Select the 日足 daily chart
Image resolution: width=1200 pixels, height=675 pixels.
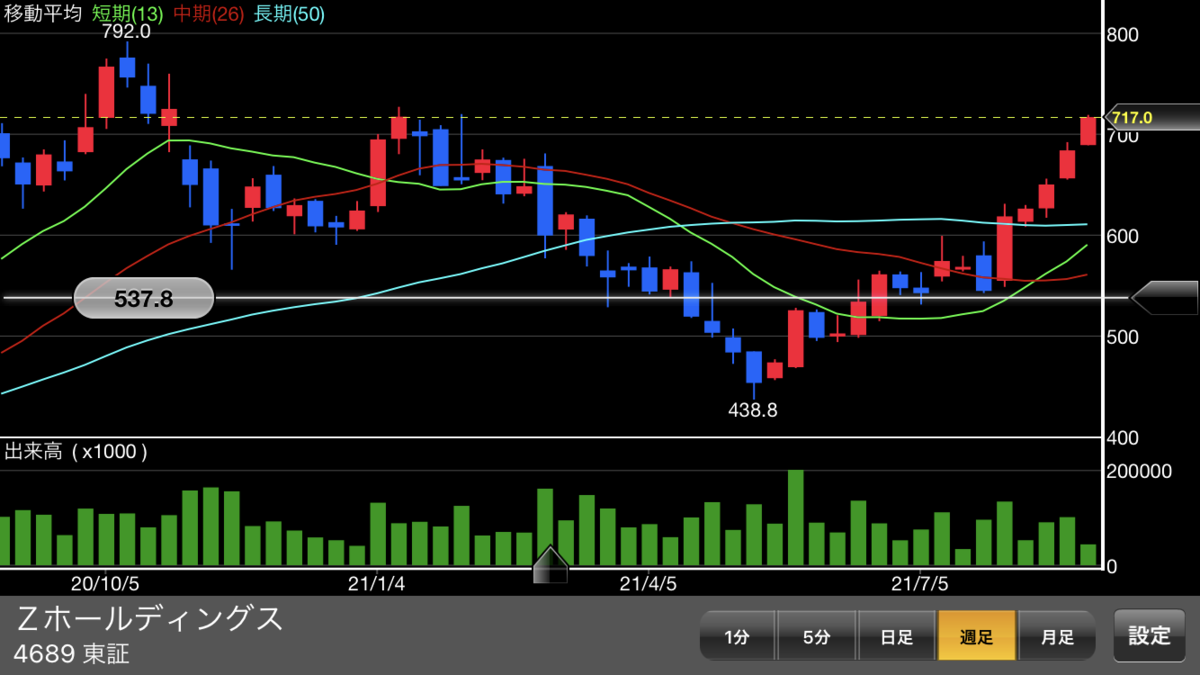(x=897, y=636)
